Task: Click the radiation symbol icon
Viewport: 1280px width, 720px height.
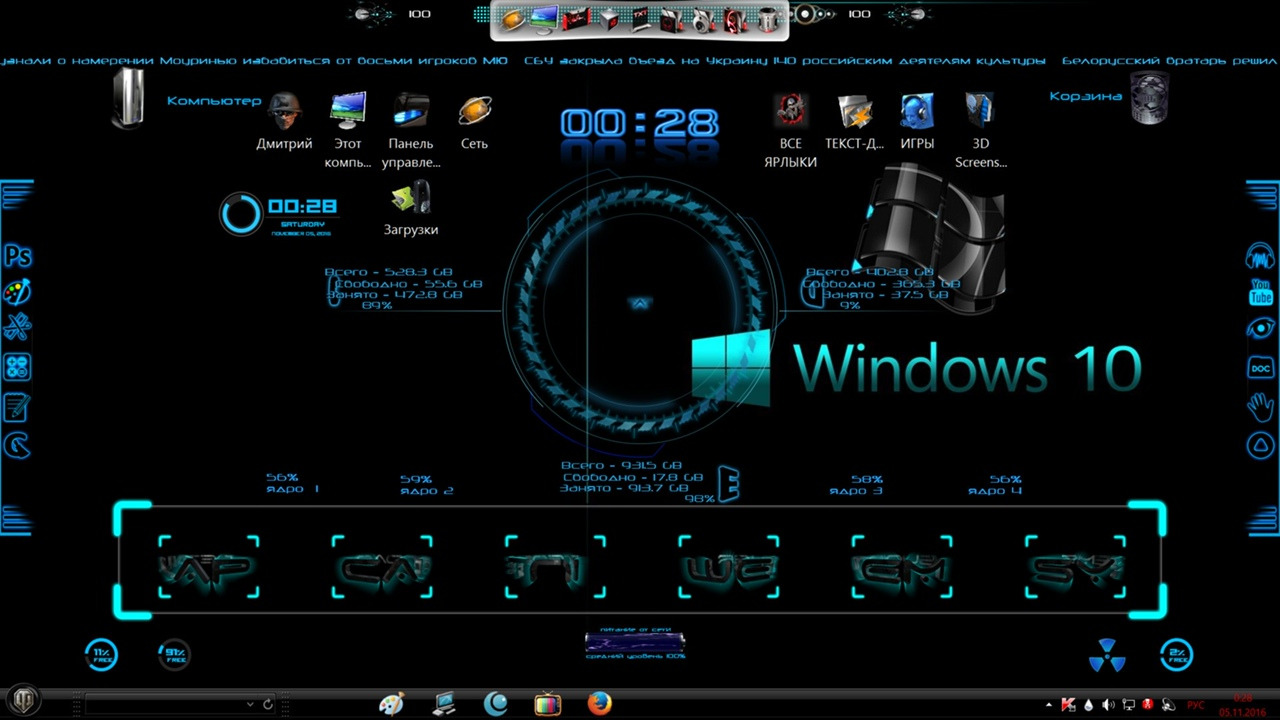Action: 1106,656
